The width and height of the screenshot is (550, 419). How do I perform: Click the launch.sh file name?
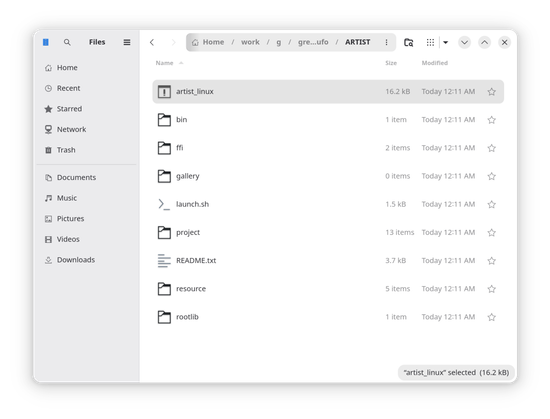pyautogui.click(x=192, y=204)
